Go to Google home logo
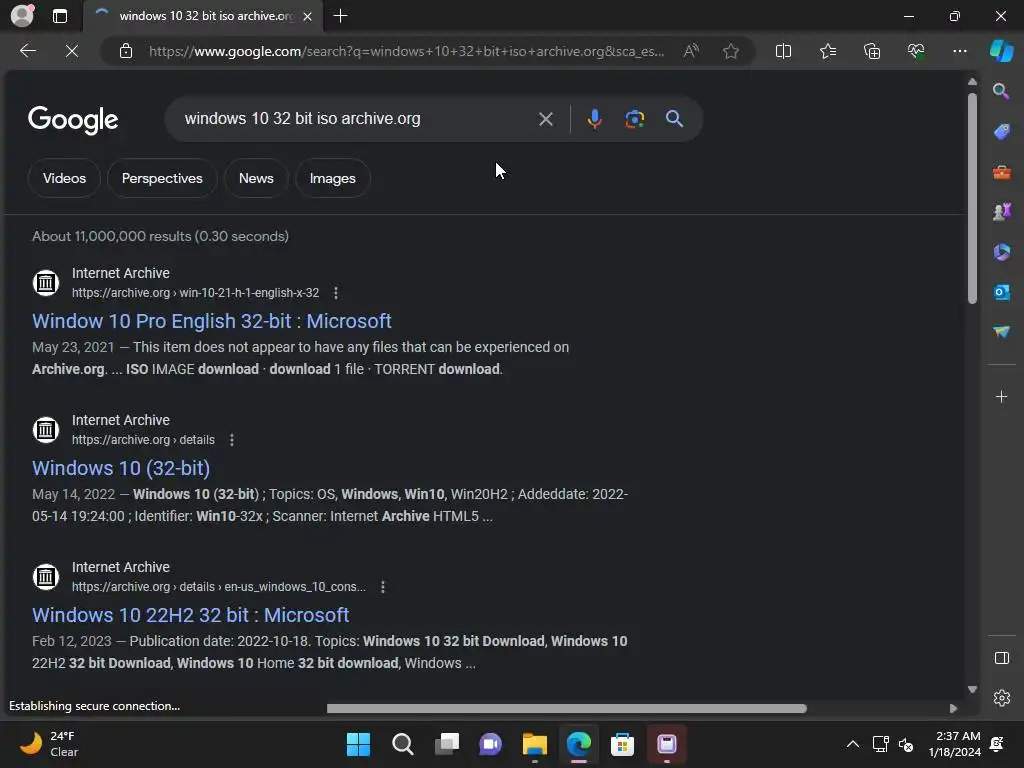The height and width of the screenshot is (768, 1024). coord(73,120)
